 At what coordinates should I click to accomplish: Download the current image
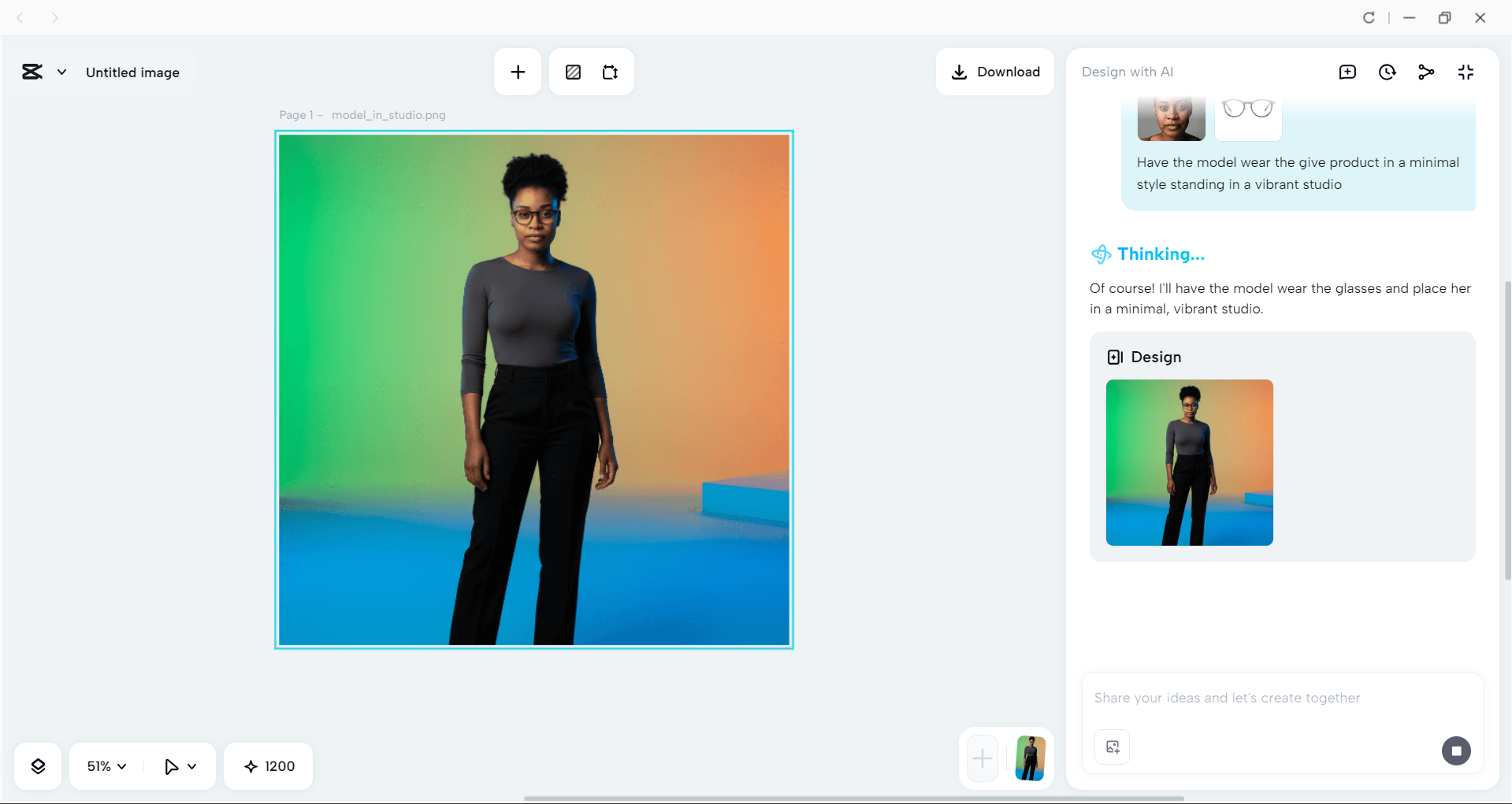click(994, 72)
